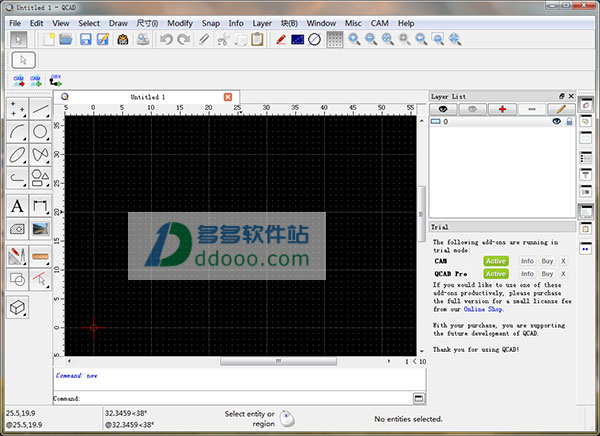Save the drawing using the floppy disk icon
Screen dimensions: 600x436
click(85, 39)
